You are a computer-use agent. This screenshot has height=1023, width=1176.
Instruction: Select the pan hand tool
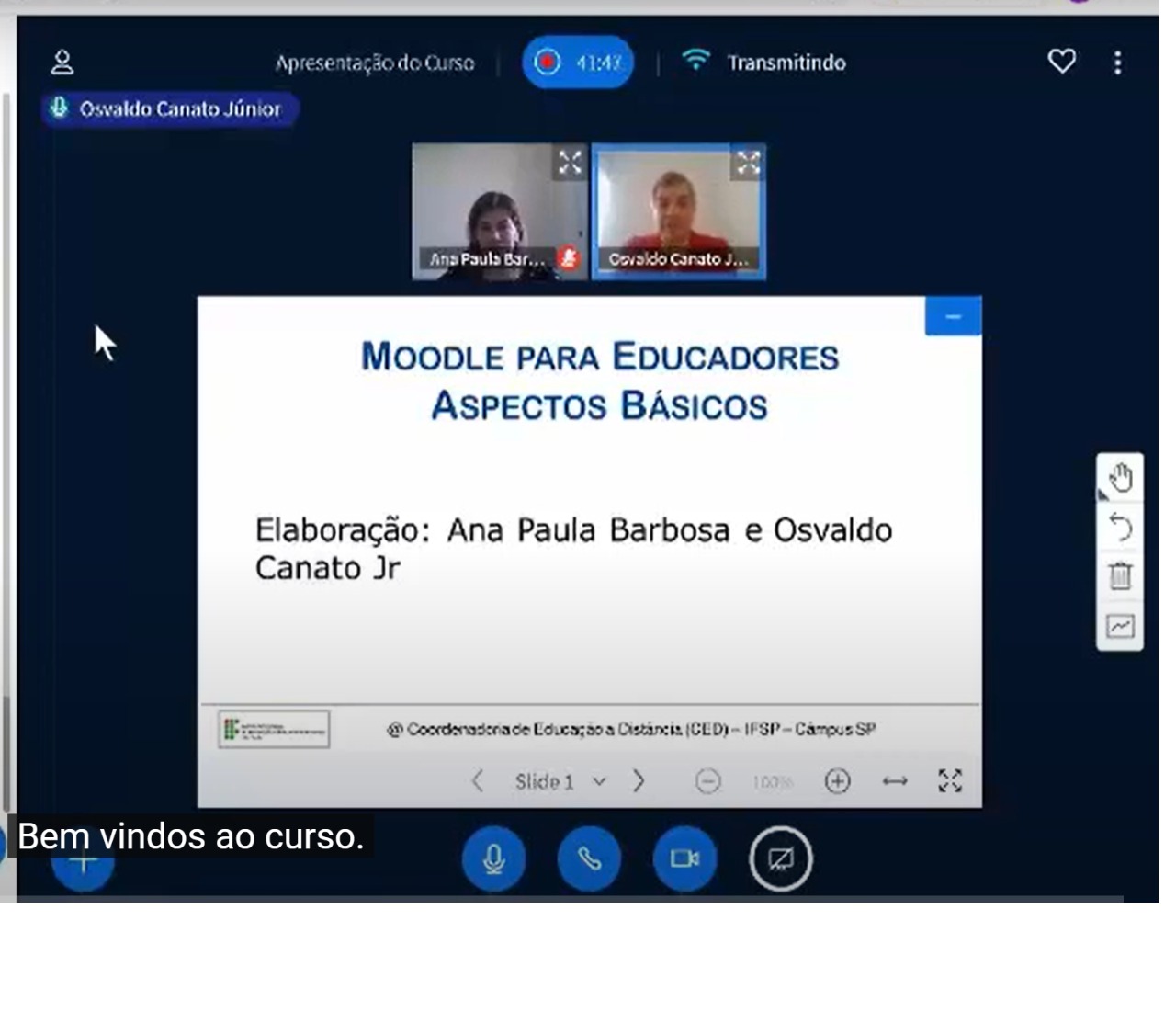click(x=1120, y=478)
